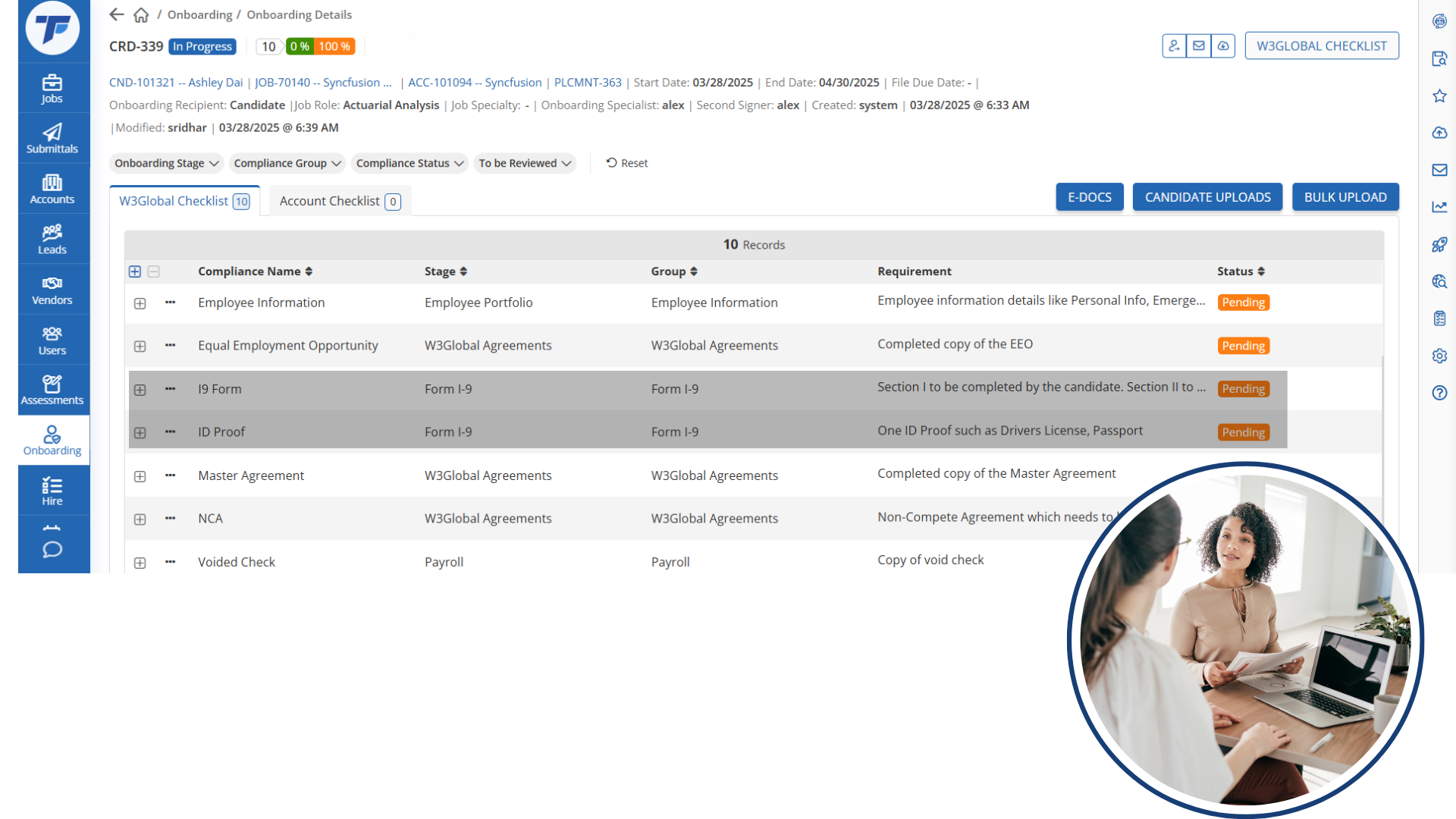Collapse all rows using the minus control
This screenshot has height=819, width=1456.
154,271
